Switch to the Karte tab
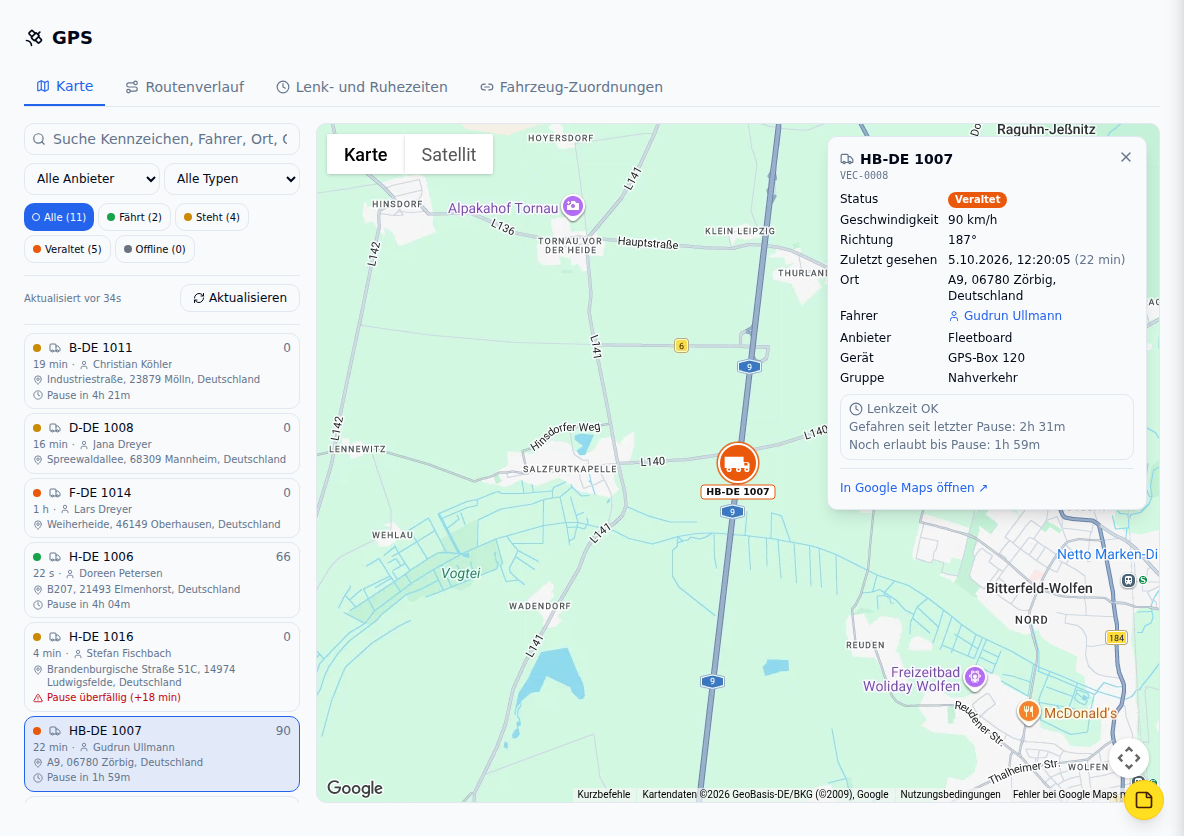The width and height of the screenshot is (1184, 836). click(x=65, y=87)
